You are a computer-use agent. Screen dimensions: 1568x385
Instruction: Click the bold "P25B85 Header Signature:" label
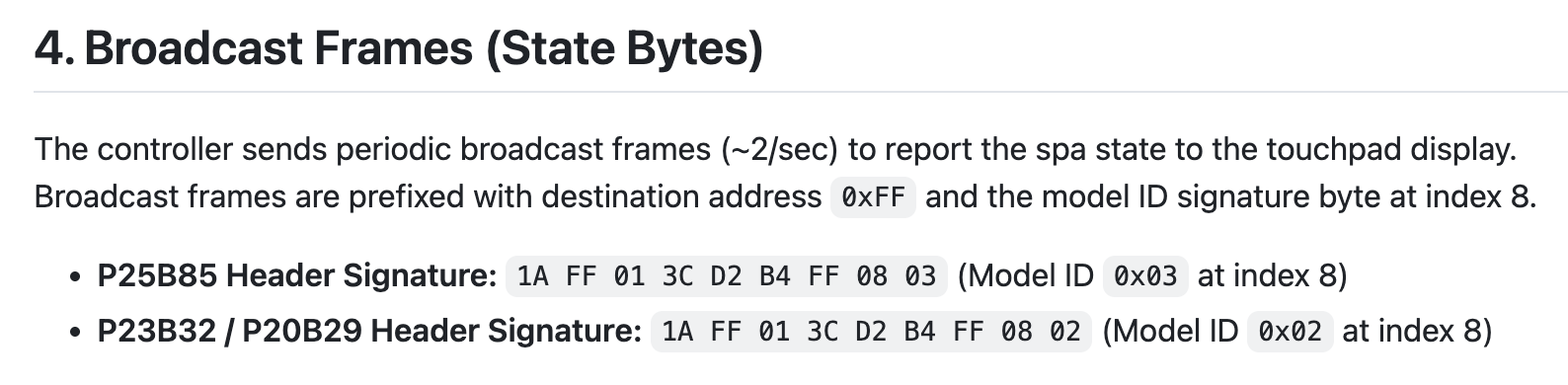(297, 275)
